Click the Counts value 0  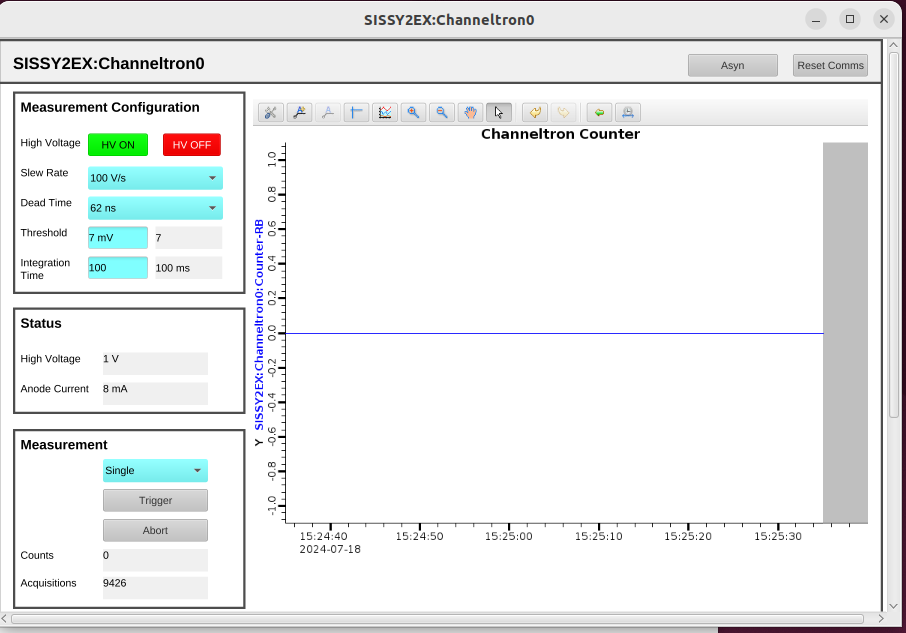point(155,560)
